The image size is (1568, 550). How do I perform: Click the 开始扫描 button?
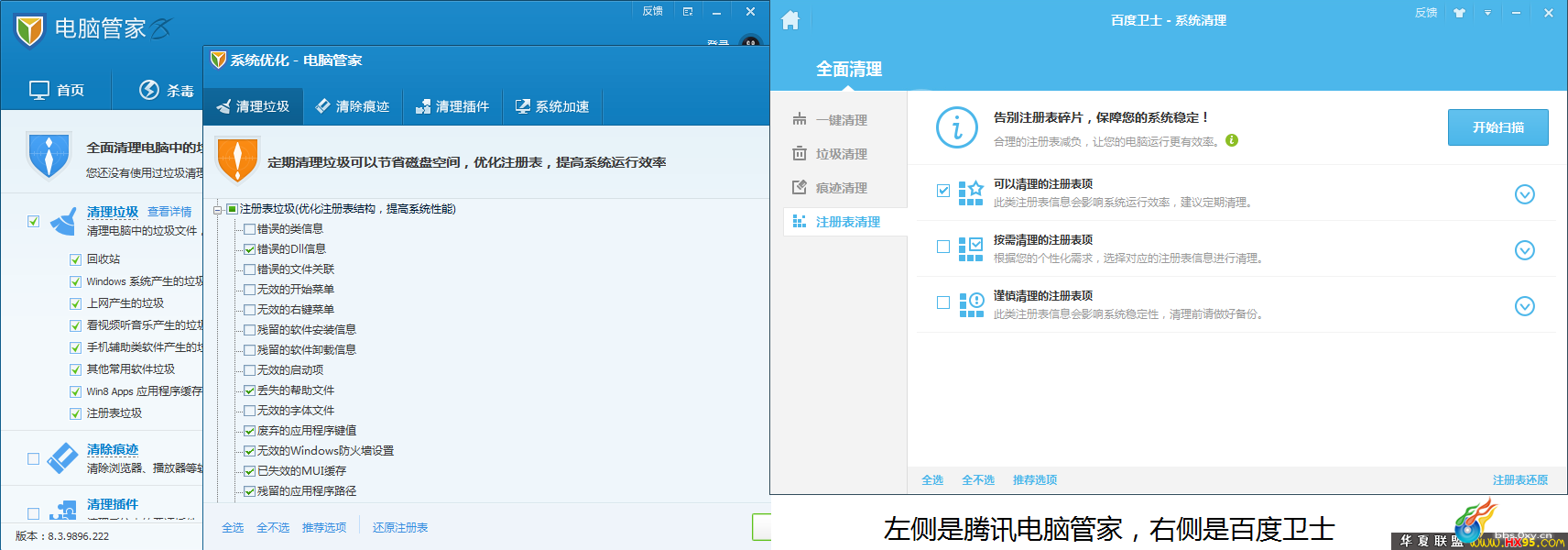point(1498,127)
